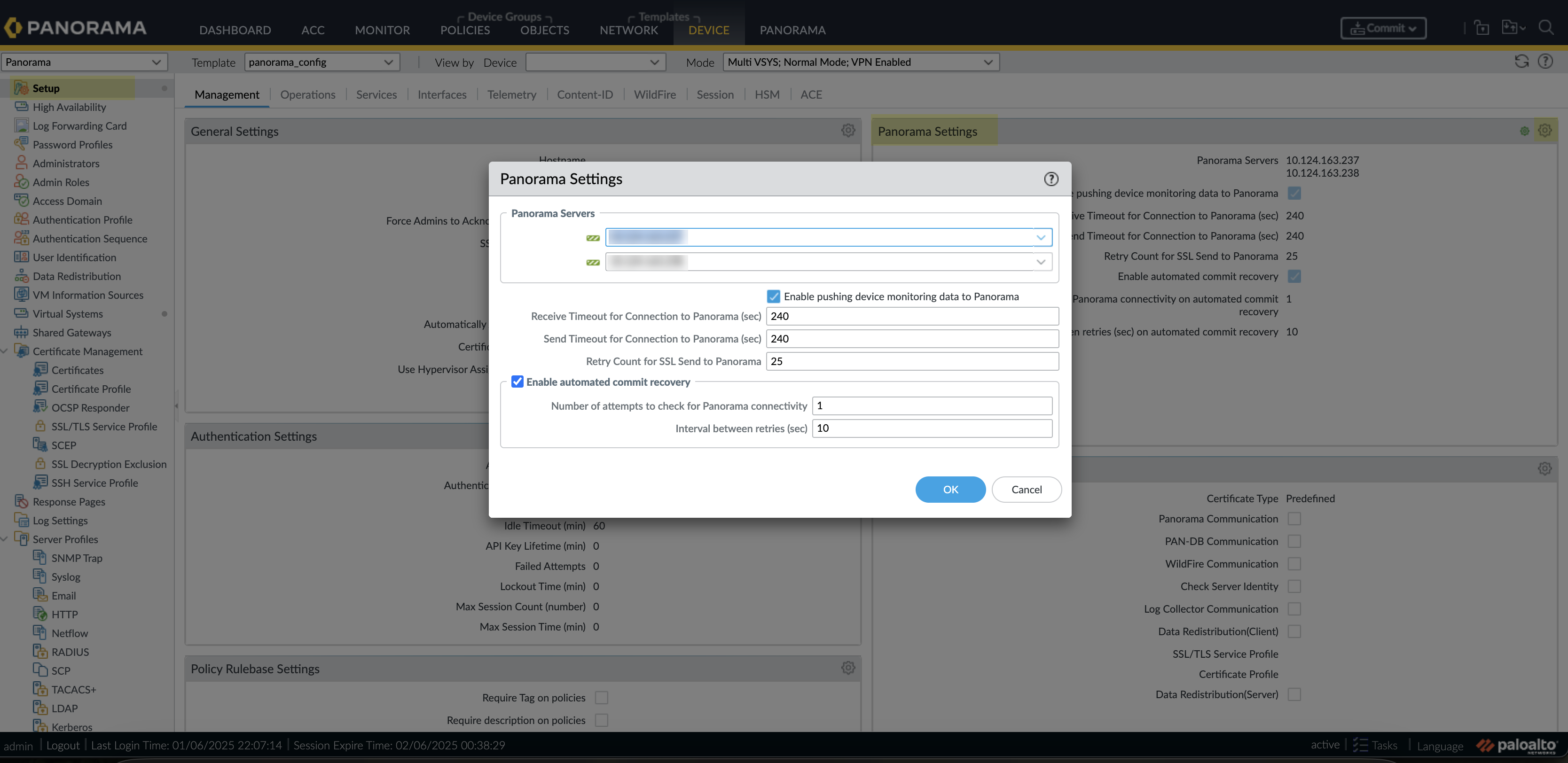Click the dialog help question-mark icon
1568x763 pixels.
(1051, 179)
